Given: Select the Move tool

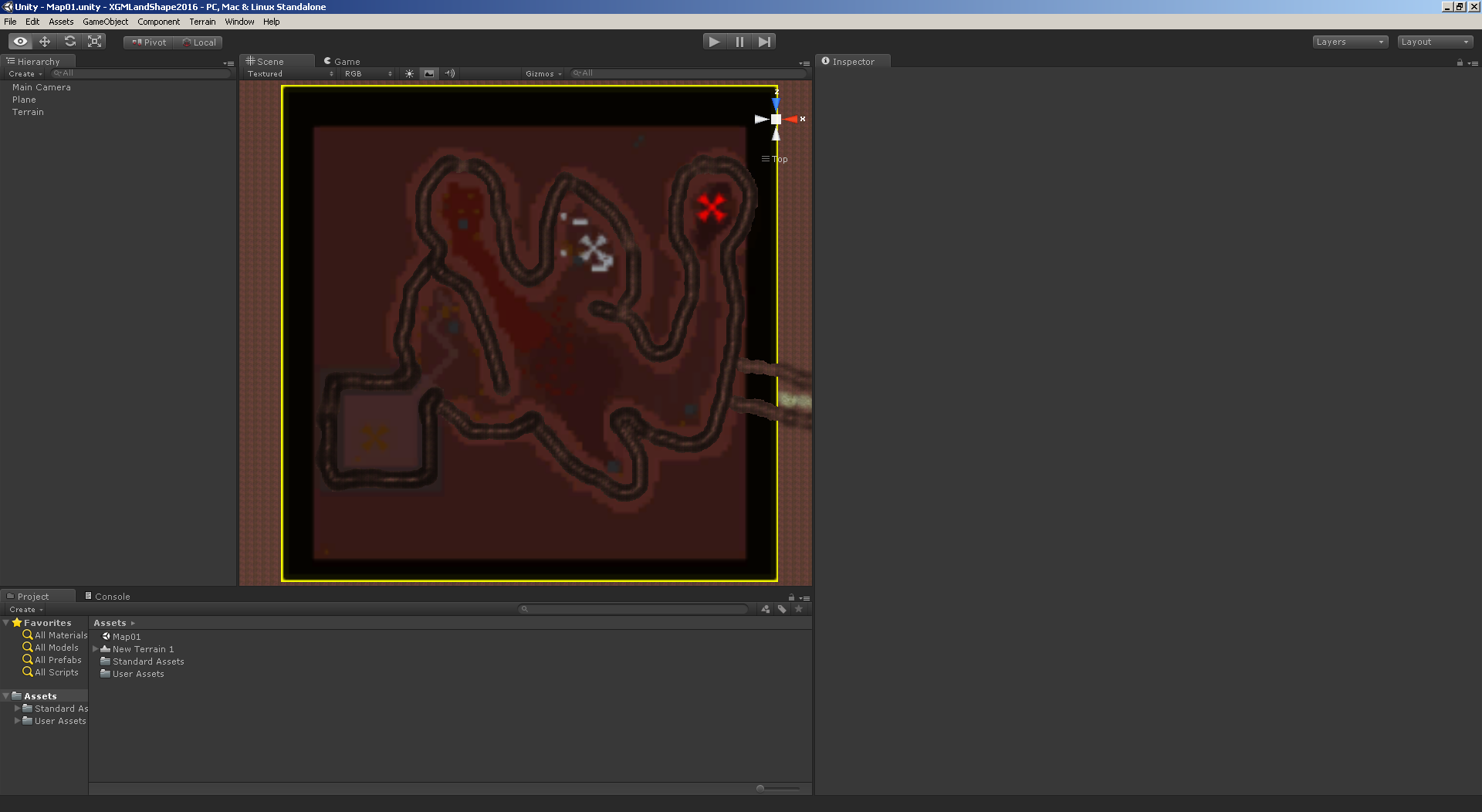Looking at the screenshot, I should point(45,42).
